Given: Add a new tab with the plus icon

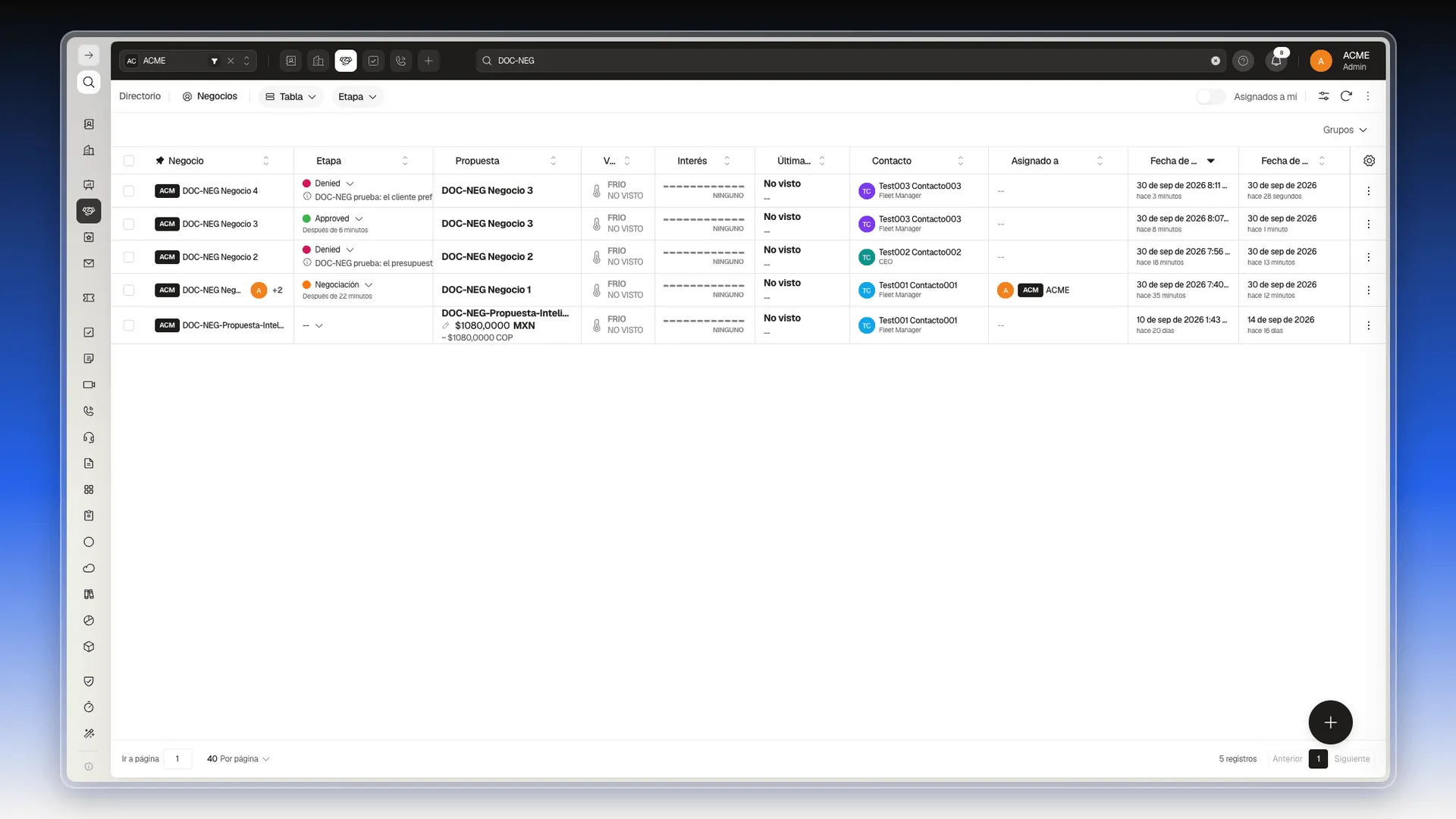Looking at the screenshot, I should click(x=428, y=61).
